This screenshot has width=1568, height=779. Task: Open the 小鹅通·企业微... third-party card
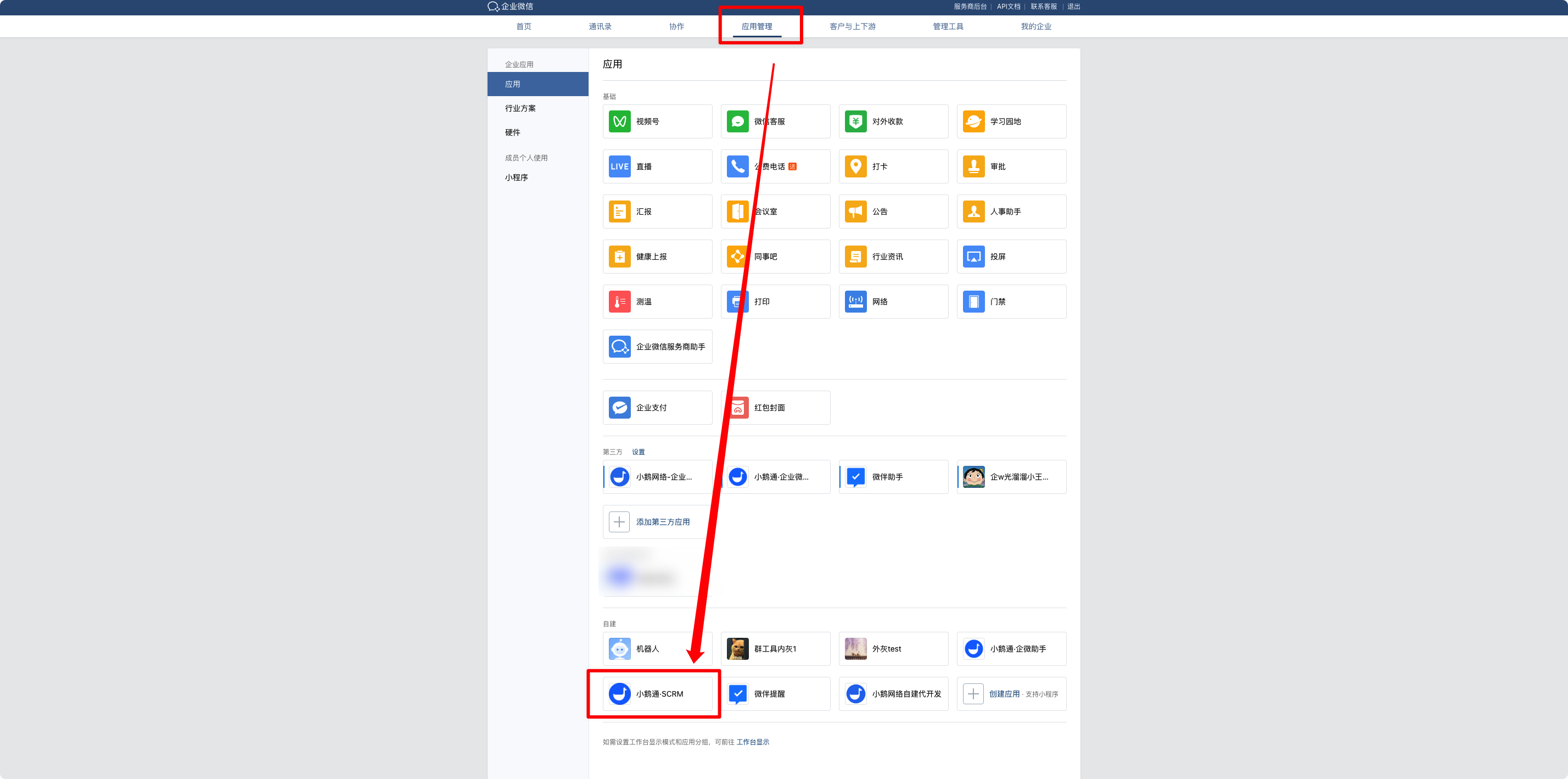click(x=775, y=477)
